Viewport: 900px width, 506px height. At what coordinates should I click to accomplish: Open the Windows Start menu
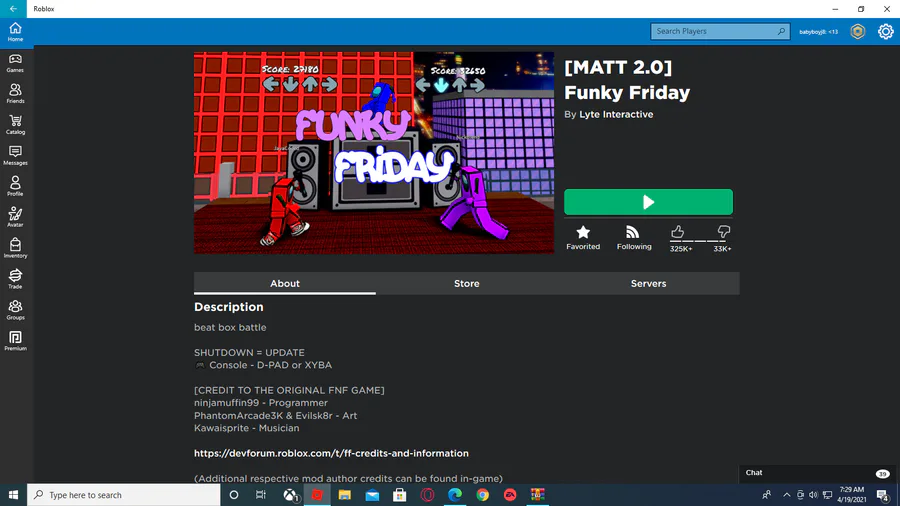13,495
